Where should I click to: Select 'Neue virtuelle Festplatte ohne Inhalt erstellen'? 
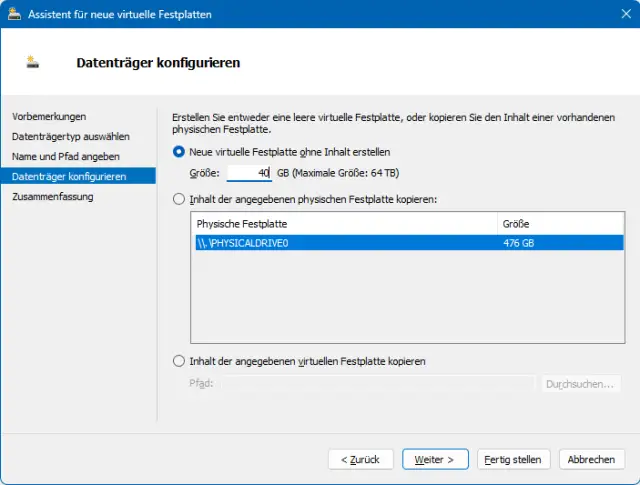180,152
